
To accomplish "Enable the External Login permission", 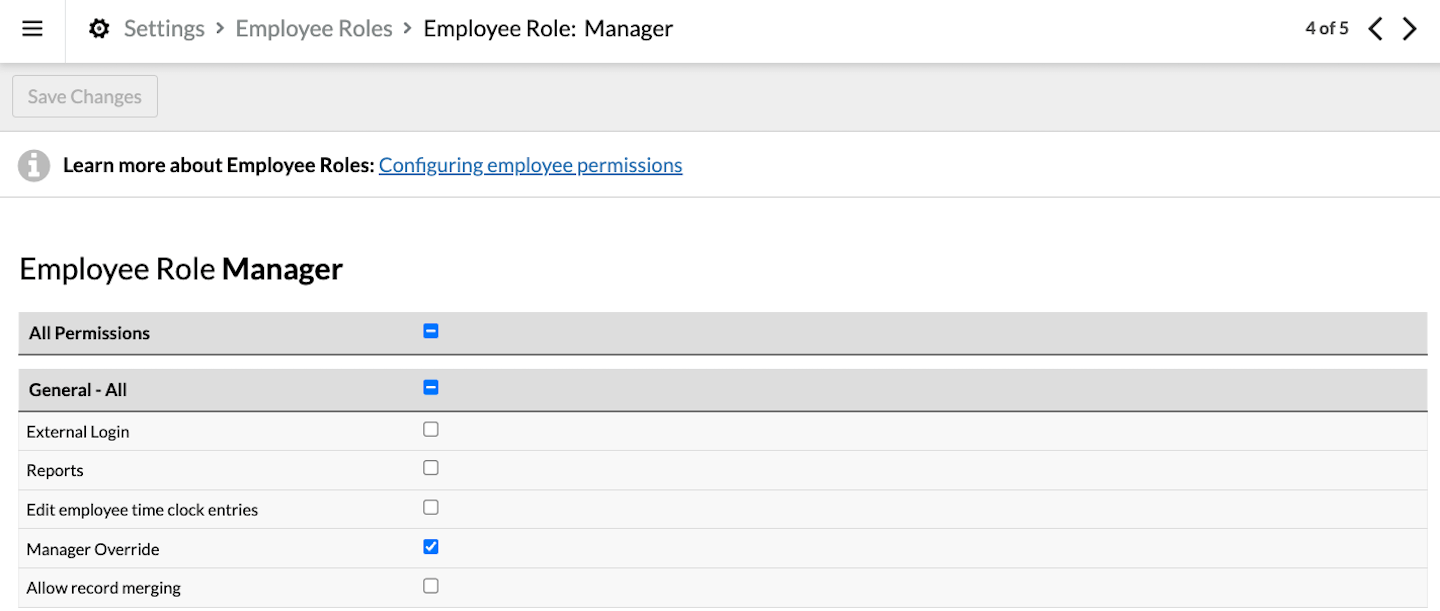I will (x=430, y=429).
